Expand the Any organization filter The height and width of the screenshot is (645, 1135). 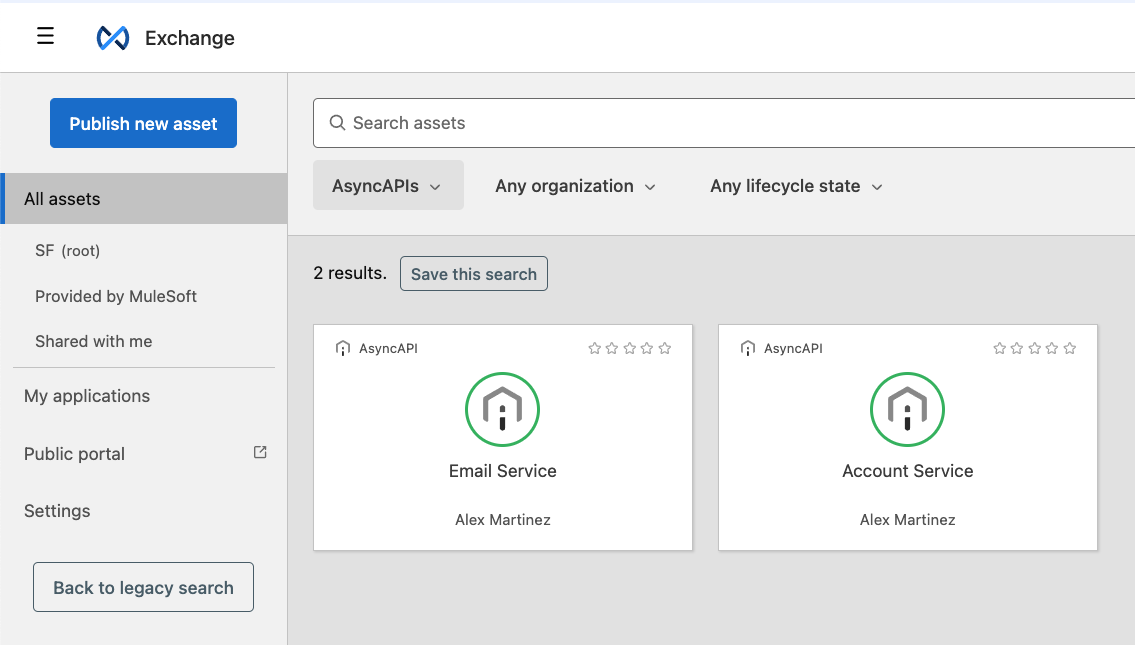coord(575,185)
